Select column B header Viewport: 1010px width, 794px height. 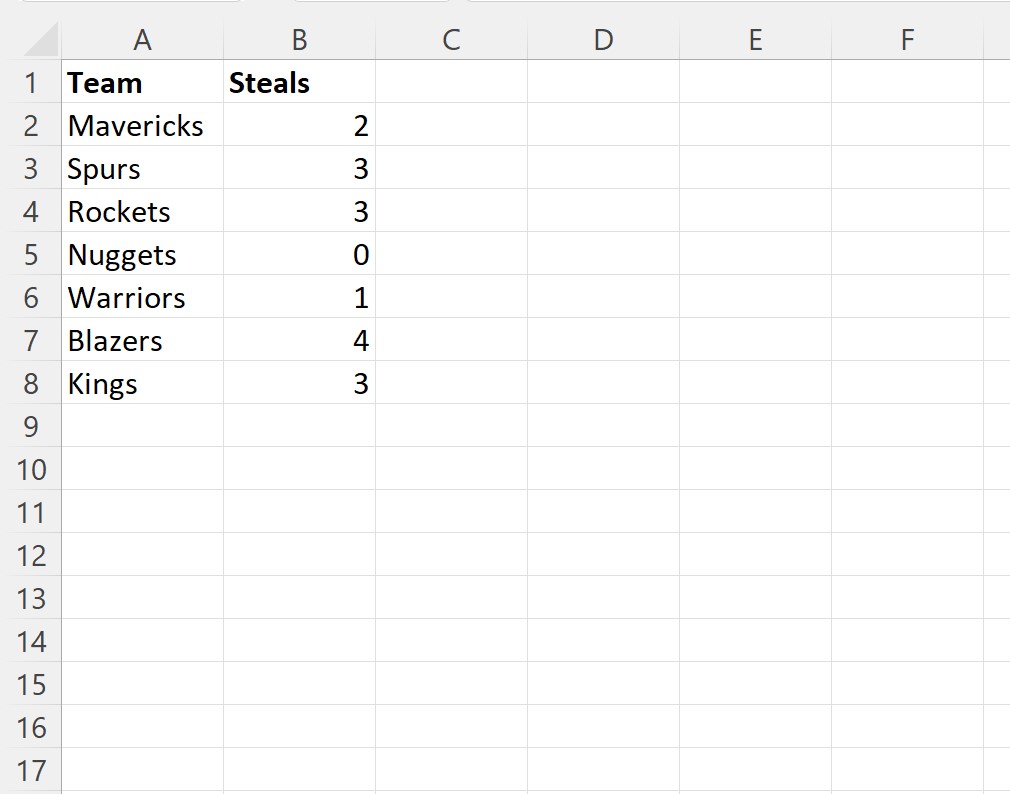coord(300,40)
